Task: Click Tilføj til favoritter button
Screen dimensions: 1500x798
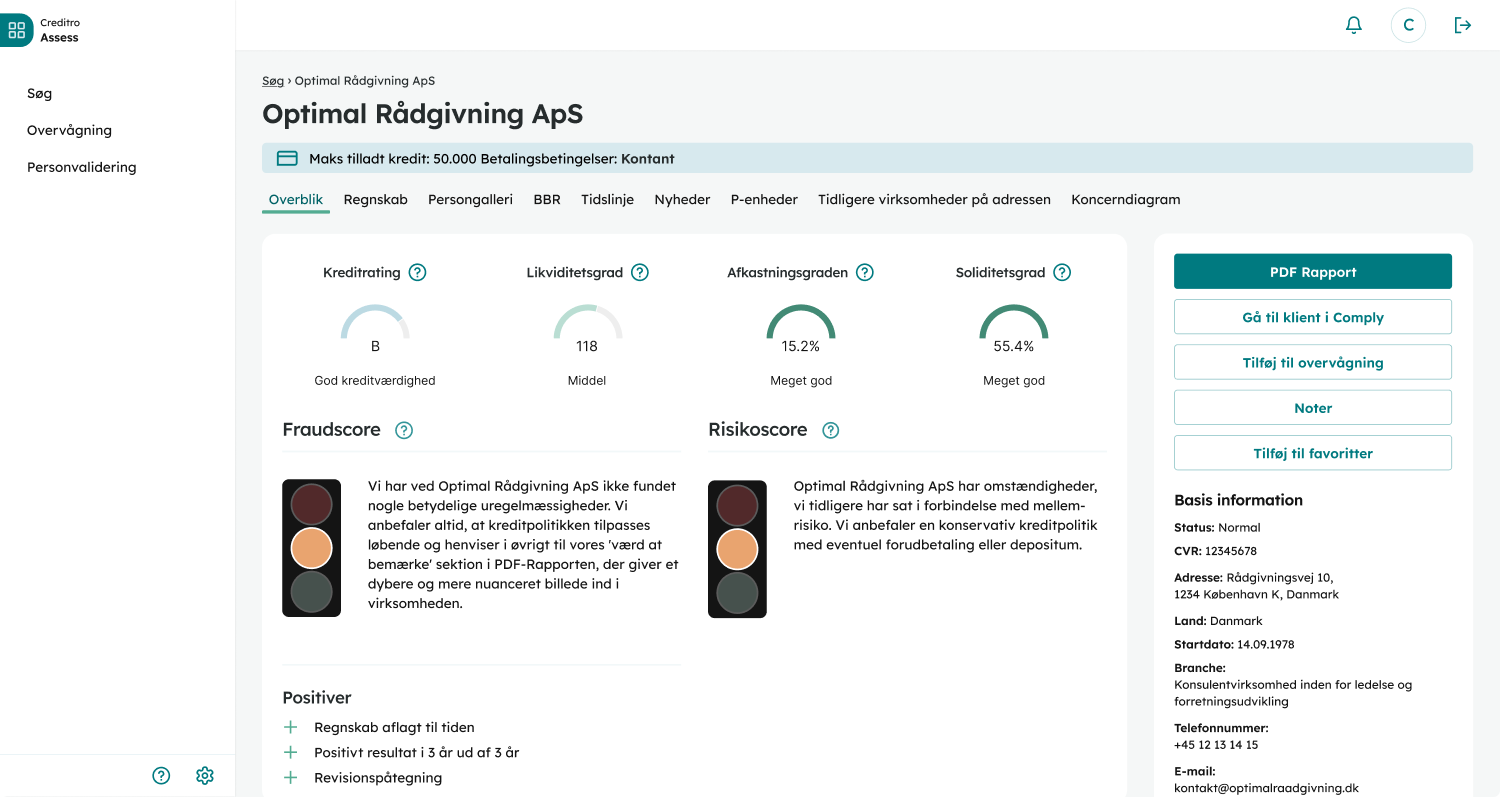Action: tap(1313, 452)
